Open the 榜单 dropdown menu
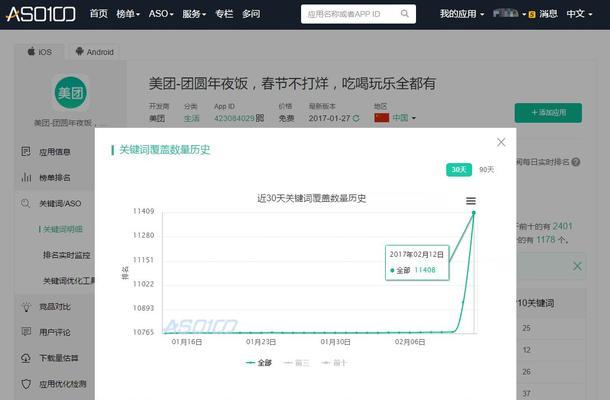Image resolution: width=610 pixels, height=400 pixels. [x=128, y=14]
